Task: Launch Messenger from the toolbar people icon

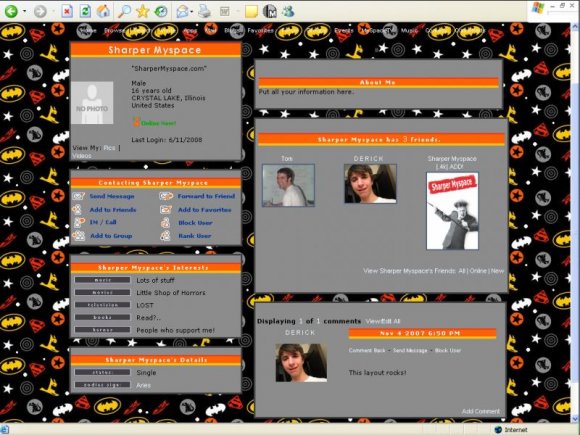Action: (288, 11)
